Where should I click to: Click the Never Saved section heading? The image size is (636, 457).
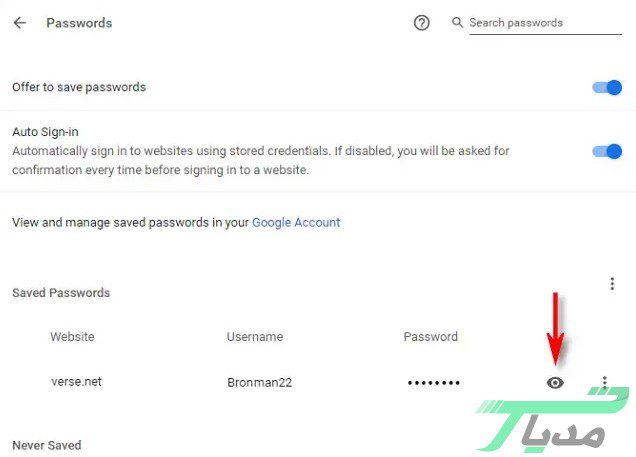(46, 445)
